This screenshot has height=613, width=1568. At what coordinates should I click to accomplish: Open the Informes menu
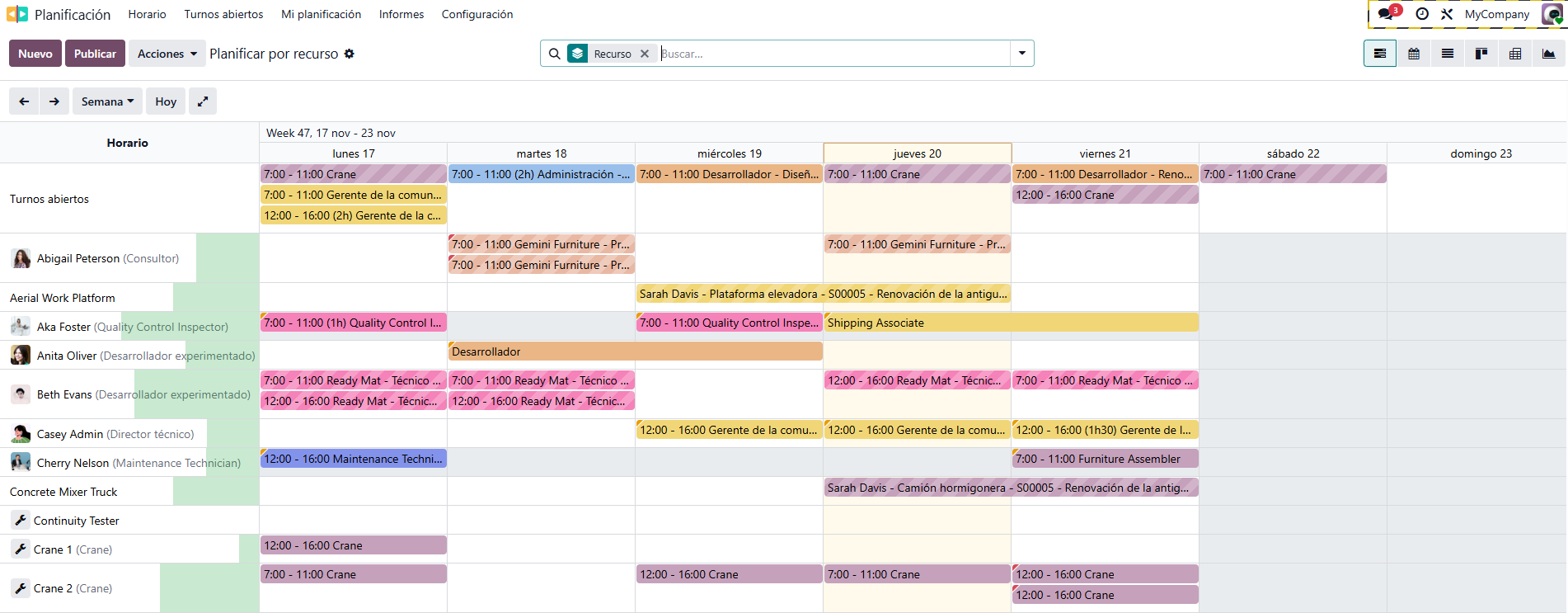(x=401, y=14)
